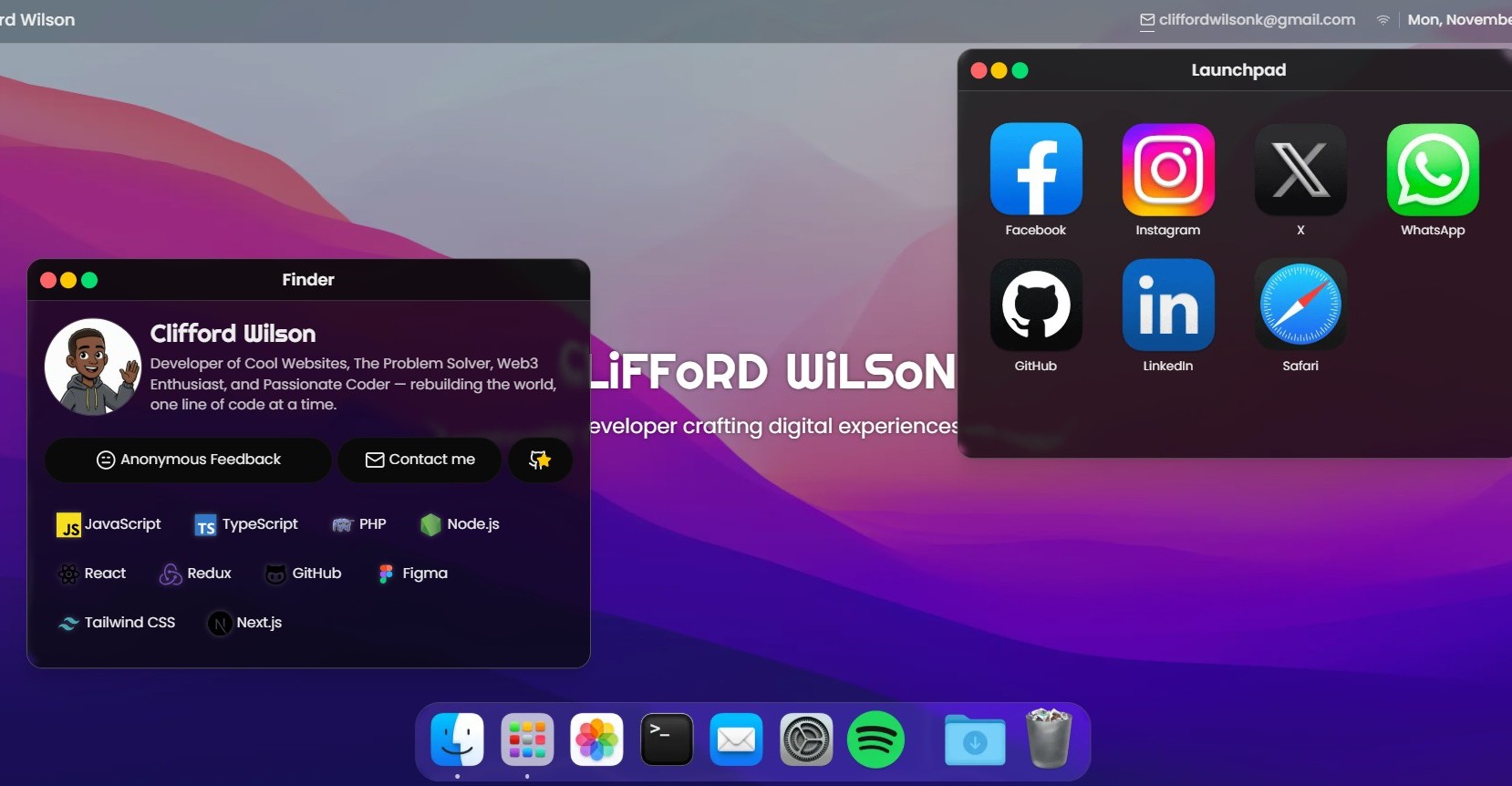Launch Safari from Launchpad
The image size is (1512, 786).
click(1300, 305)
